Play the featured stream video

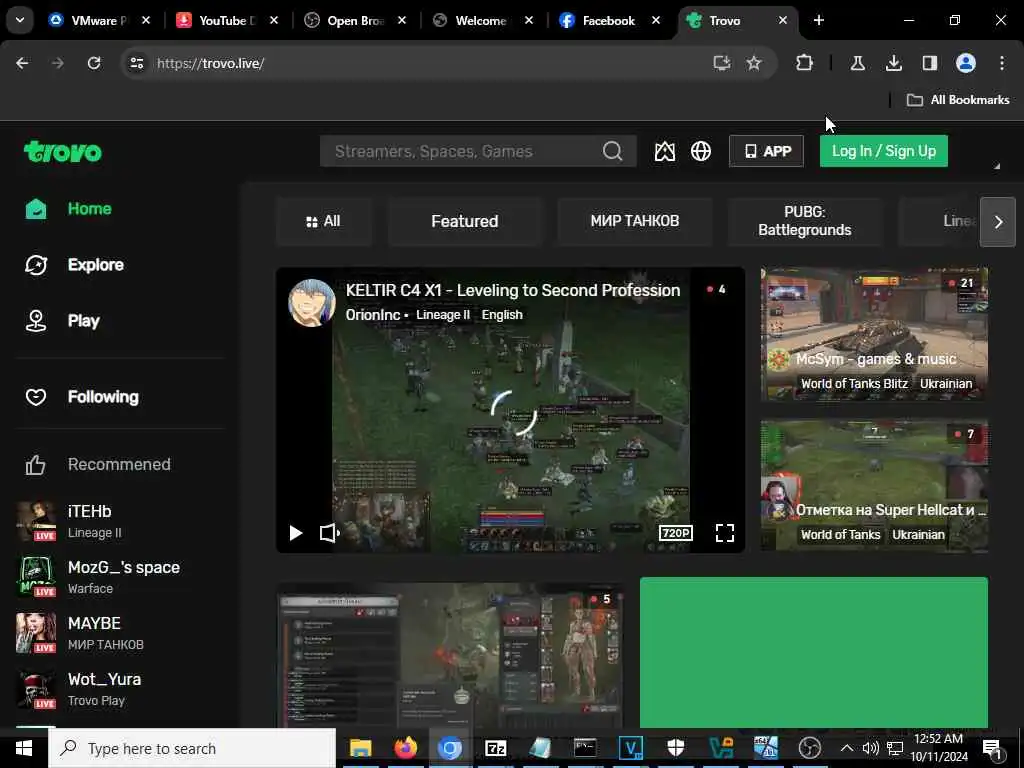point(295,533)
